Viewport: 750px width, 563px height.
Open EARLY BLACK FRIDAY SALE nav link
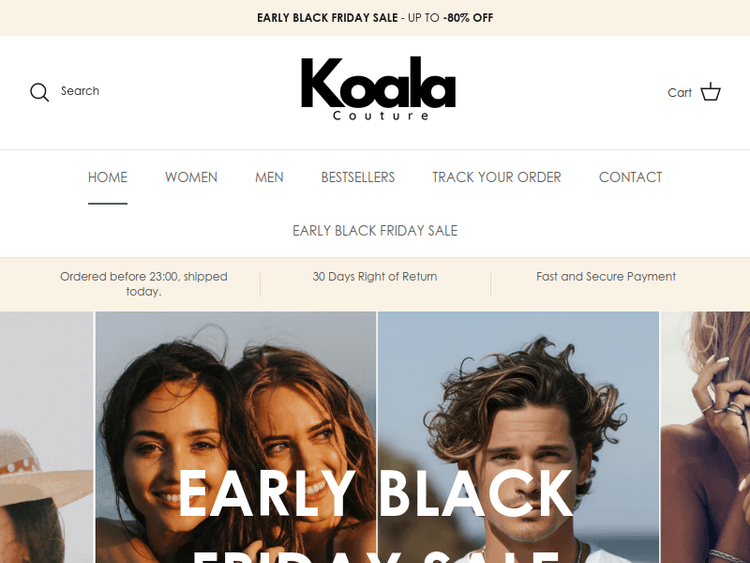pyautogui.click(x=375, y=231)
